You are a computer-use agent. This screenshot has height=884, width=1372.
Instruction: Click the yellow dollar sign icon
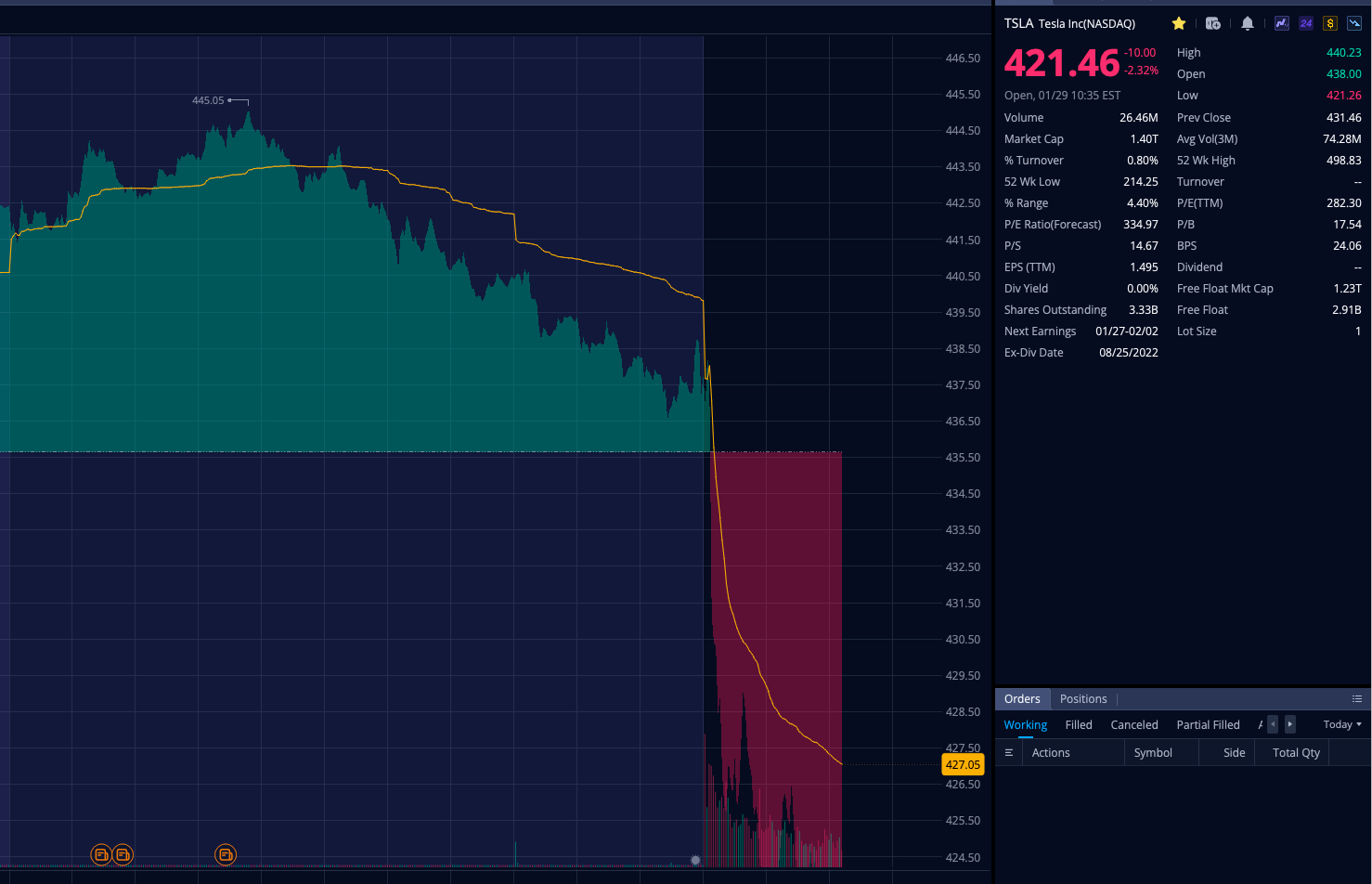point(1330,23)
